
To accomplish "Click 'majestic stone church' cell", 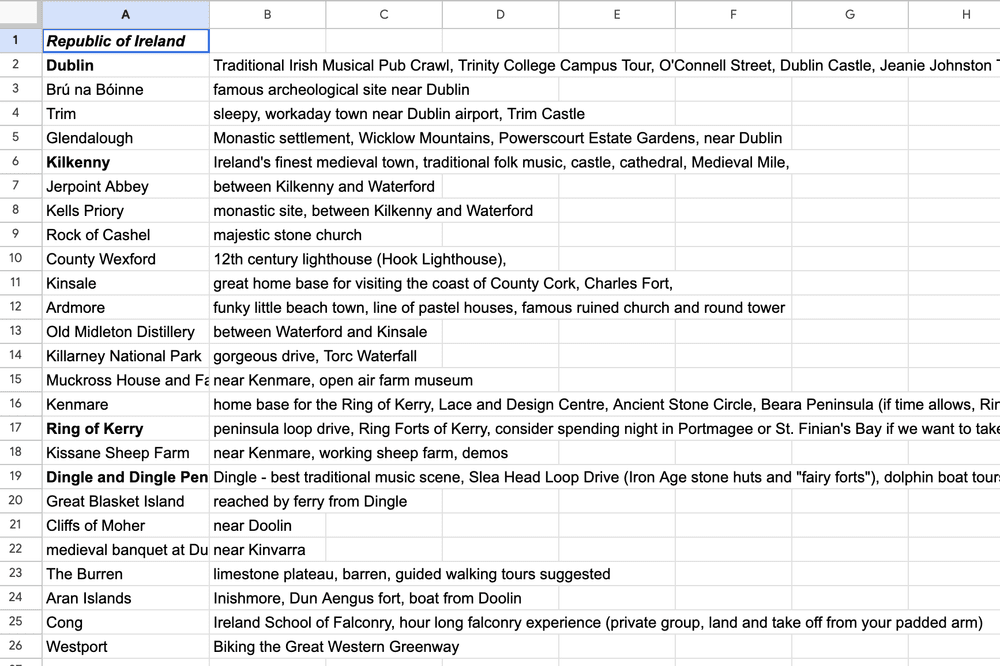I will tap(267, 235).
